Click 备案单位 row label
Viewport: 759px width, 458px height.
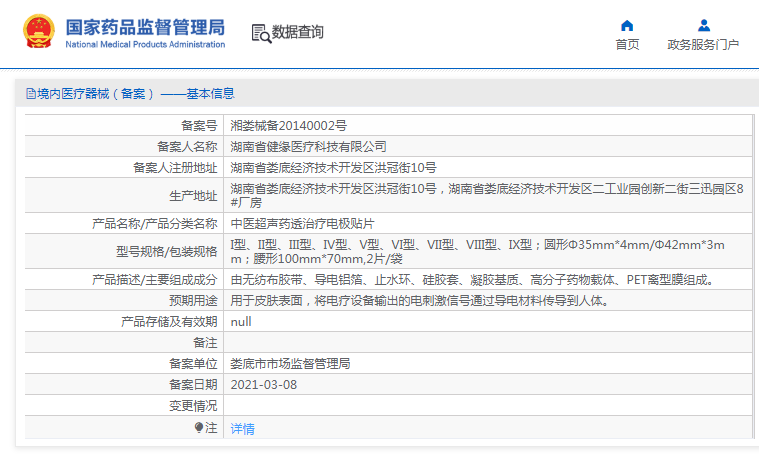[193, 364]
